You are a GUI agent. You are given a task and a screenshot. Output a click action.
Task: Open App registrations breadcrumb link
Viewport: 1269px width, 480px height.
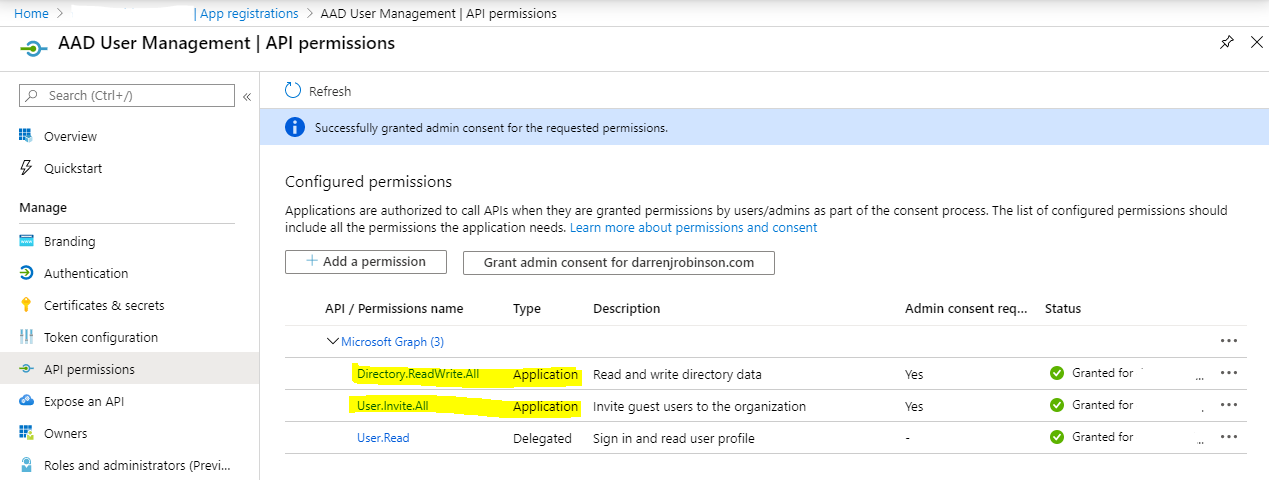pyautogui.click(x=249, y=13)
